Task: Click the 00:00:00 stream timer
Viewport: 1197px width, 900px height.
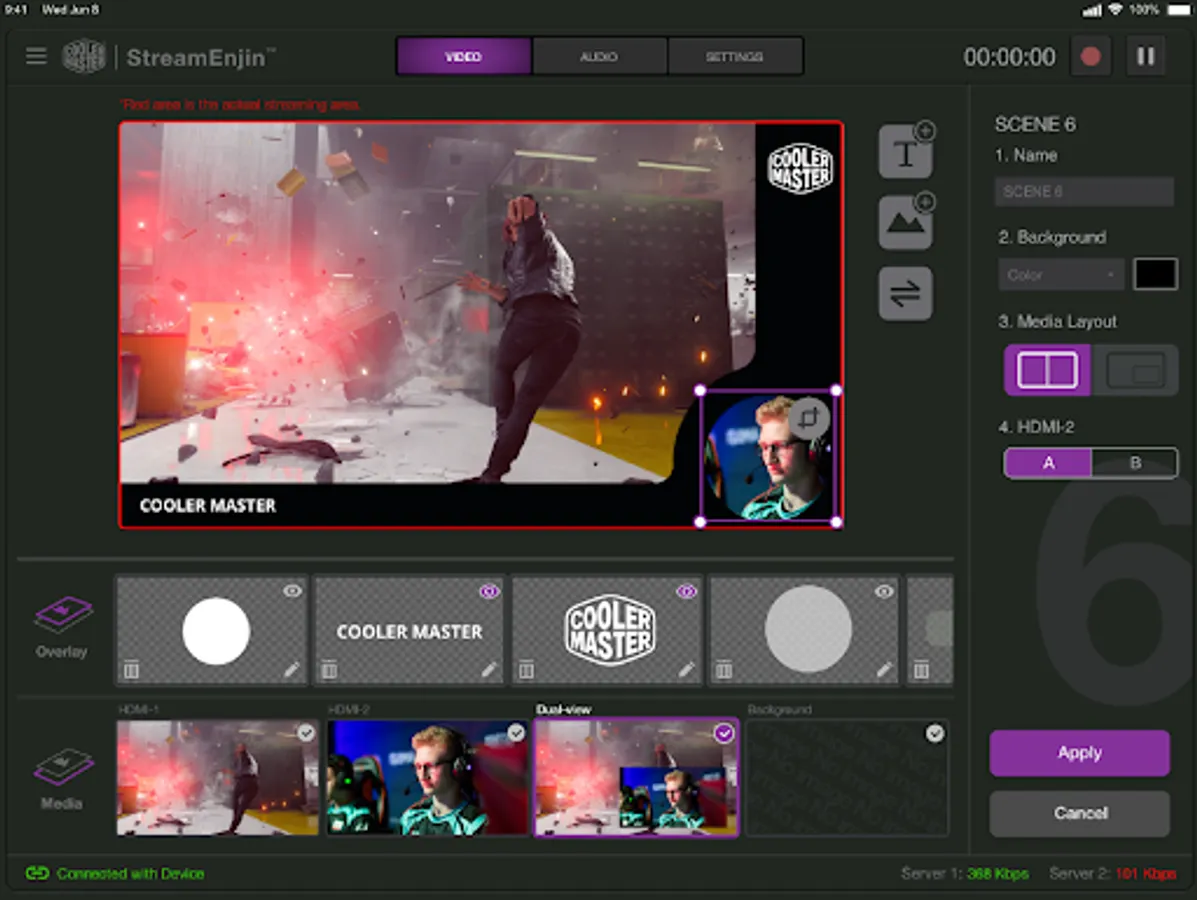Action: point(1009,57)
